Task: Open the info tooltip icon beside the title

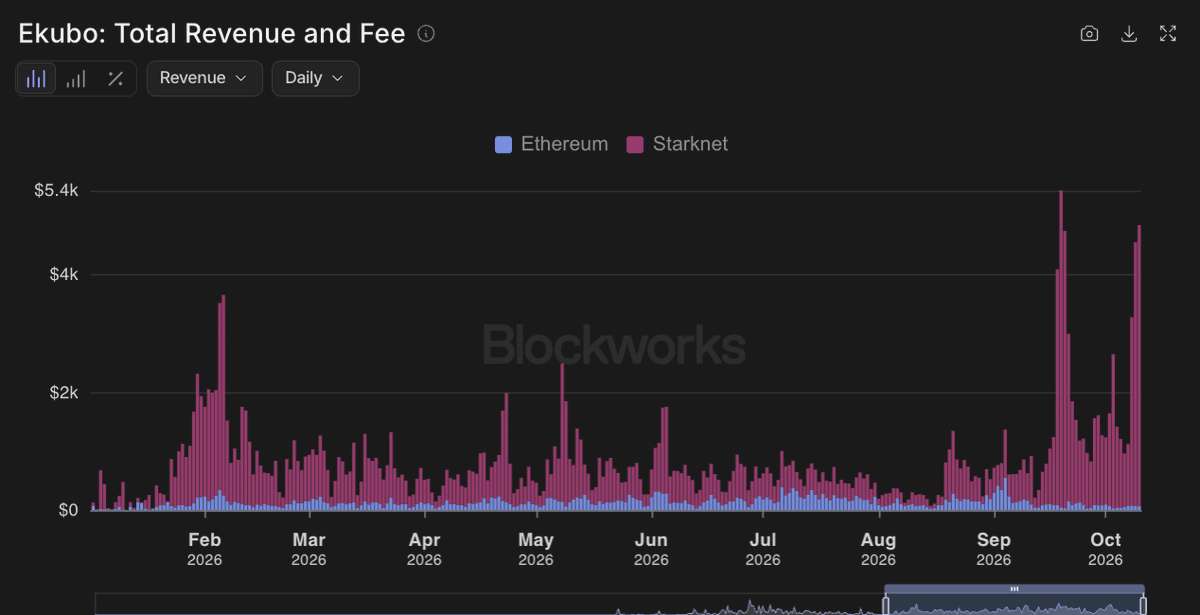Action: pos(426,34)
